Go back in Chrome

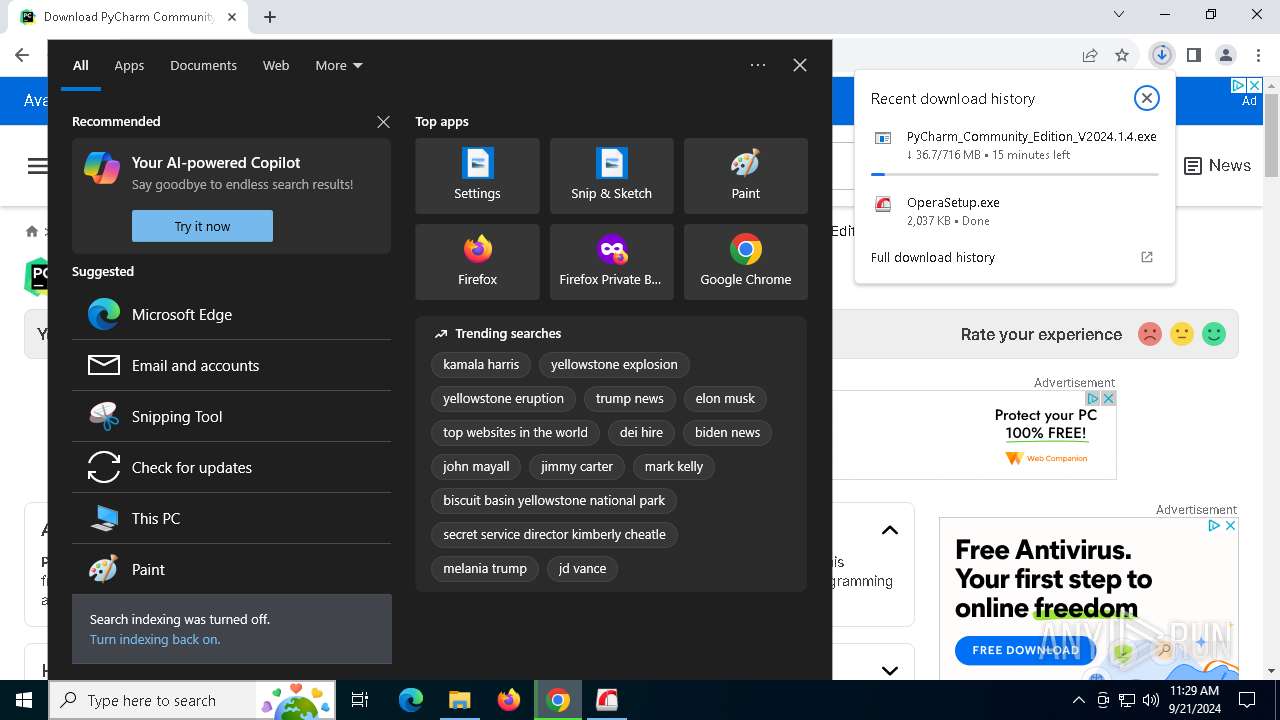pos(22,55)
